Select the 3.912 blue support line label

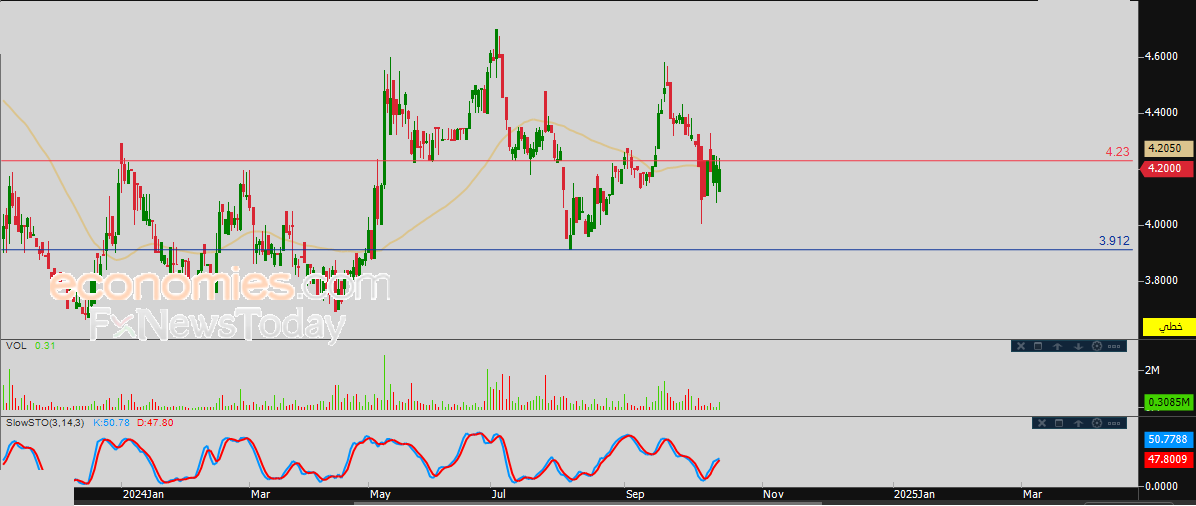[1114, 241]
